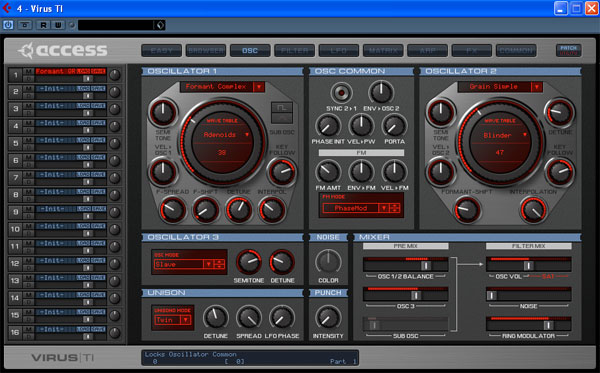
Task: Click the Sub Osc mixer slider
Action: [x=406, y=324]
